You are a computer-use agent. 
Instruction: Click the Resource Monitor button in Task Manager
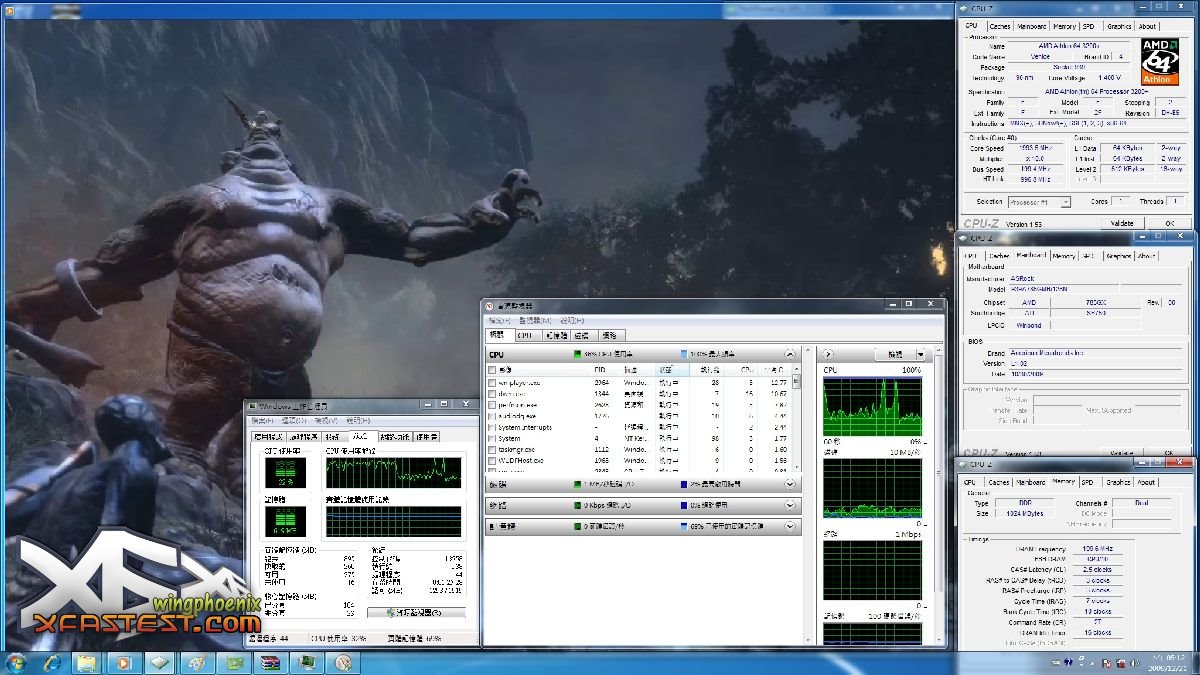[416, 612]
